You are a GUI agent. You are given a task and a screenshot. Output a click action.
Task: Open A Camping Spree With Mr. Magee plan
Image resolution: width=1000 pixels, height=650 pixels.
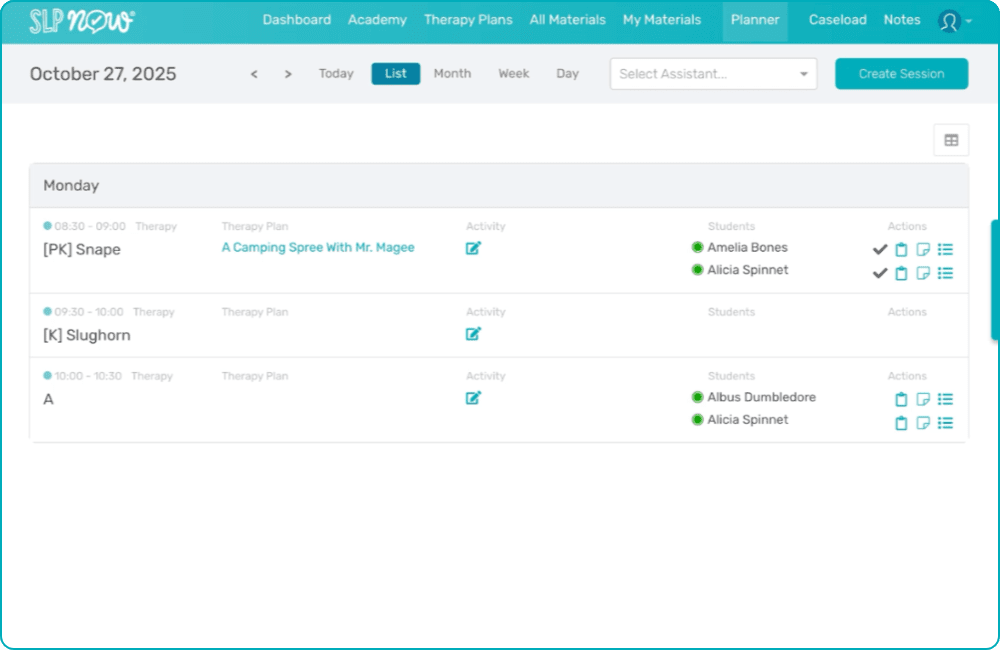pos(318,247)
